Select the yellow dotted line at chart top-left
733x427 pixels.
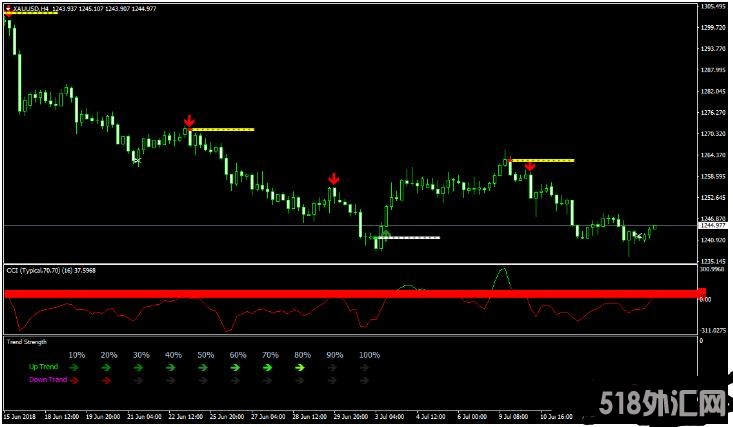31,13
